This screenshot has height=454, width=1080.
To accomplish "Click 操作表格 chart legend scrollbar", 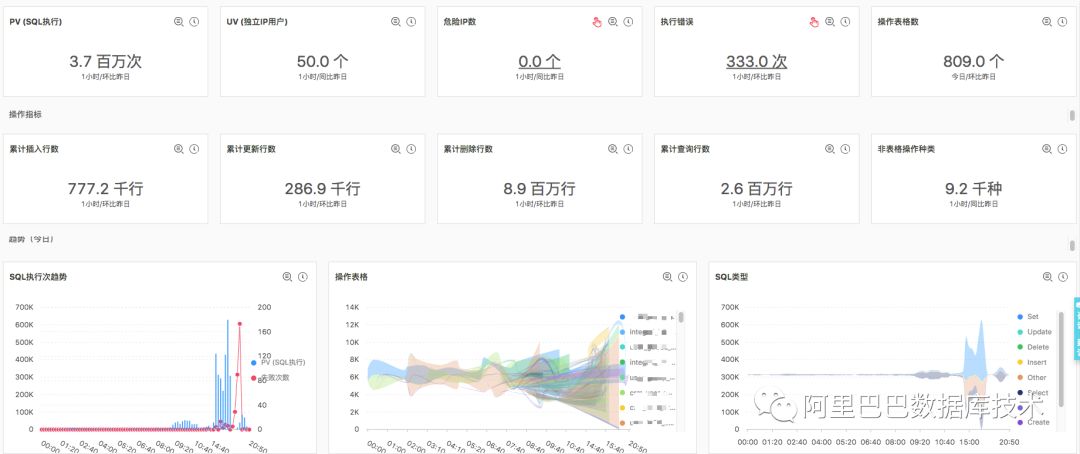I will coord(681,318).
